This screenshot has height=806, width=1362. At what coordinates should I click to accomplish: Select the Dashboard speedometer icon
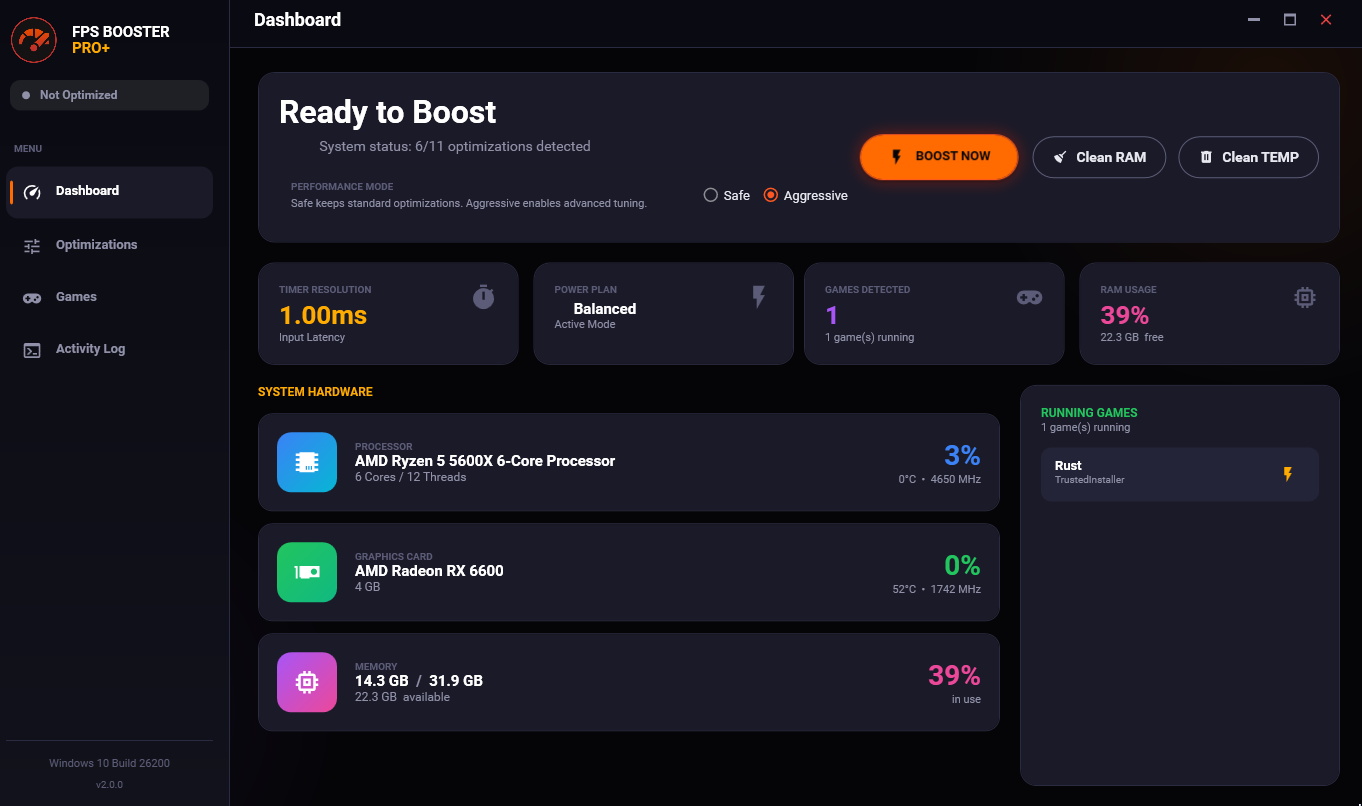(32, 192)
